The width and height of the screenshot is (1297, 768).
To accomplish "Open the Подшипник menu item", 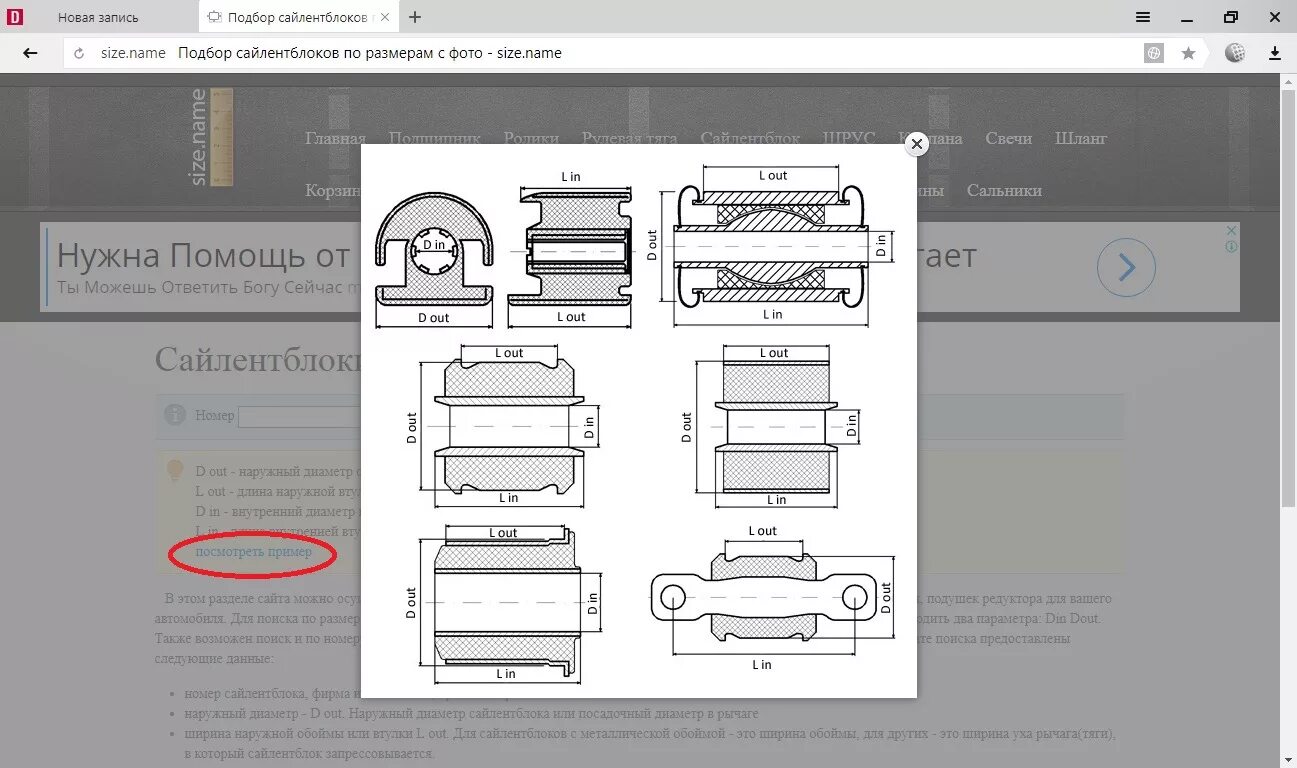I will [x=434, y=139].
